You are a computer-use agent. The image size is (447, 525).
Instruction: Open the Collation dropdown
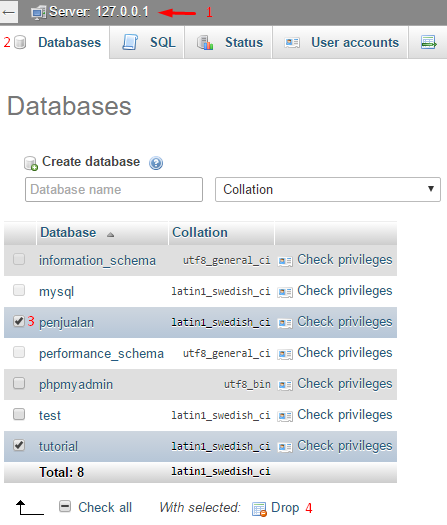click(328, 190)
